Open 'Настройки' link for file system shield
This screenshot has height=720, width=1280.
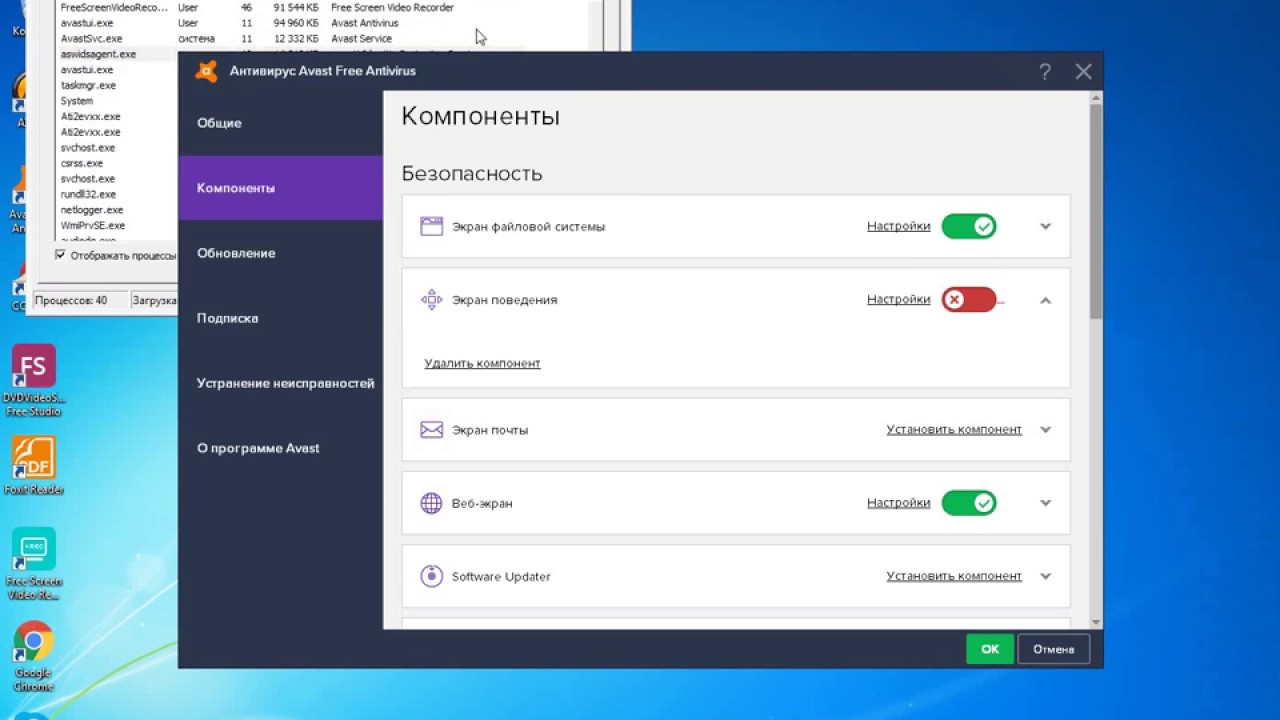click(898, 226)
